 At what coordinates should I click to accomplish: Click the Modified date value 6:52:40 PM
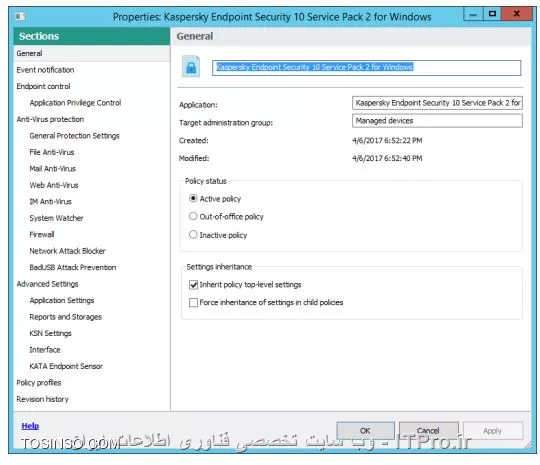pyautogui.click(x=387, y=158)
